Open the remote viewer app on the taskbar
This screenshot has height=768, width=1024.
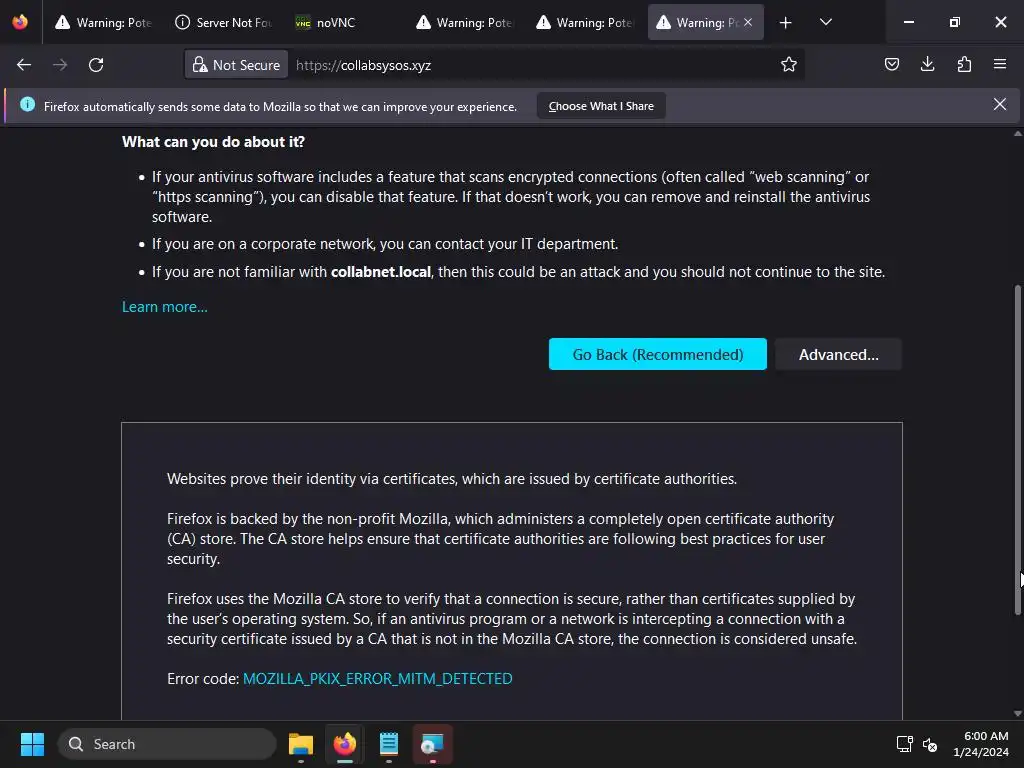[432, 744]
